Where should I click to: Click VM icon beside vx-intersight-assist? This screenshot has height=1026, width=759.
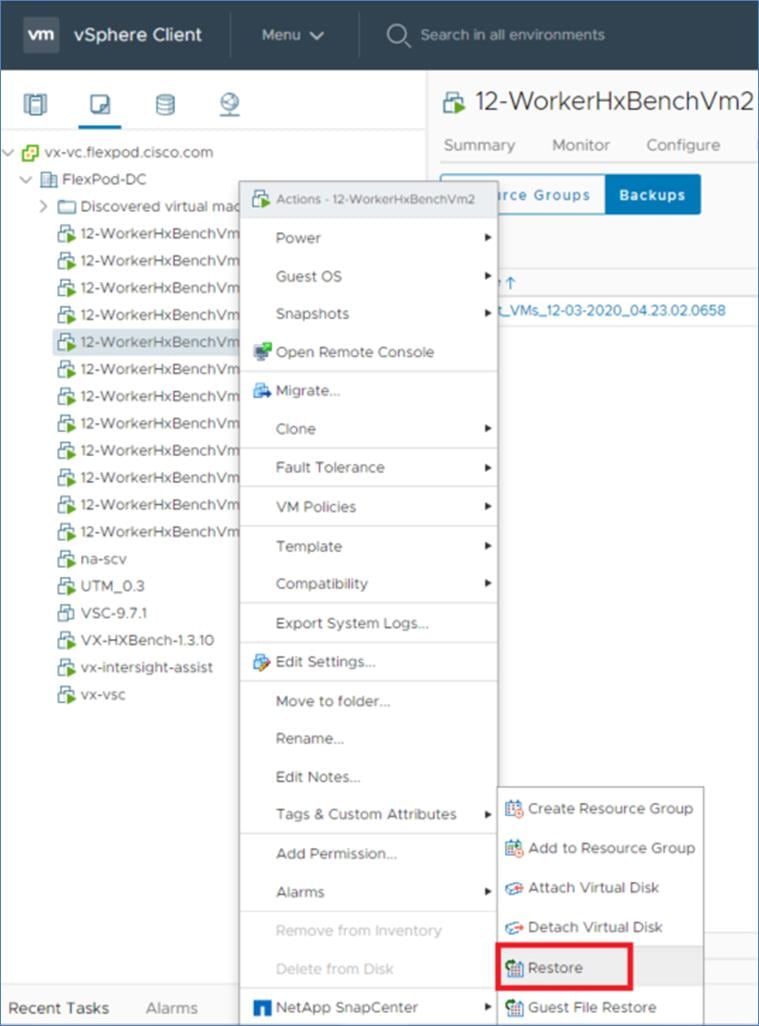click(66, 667)
